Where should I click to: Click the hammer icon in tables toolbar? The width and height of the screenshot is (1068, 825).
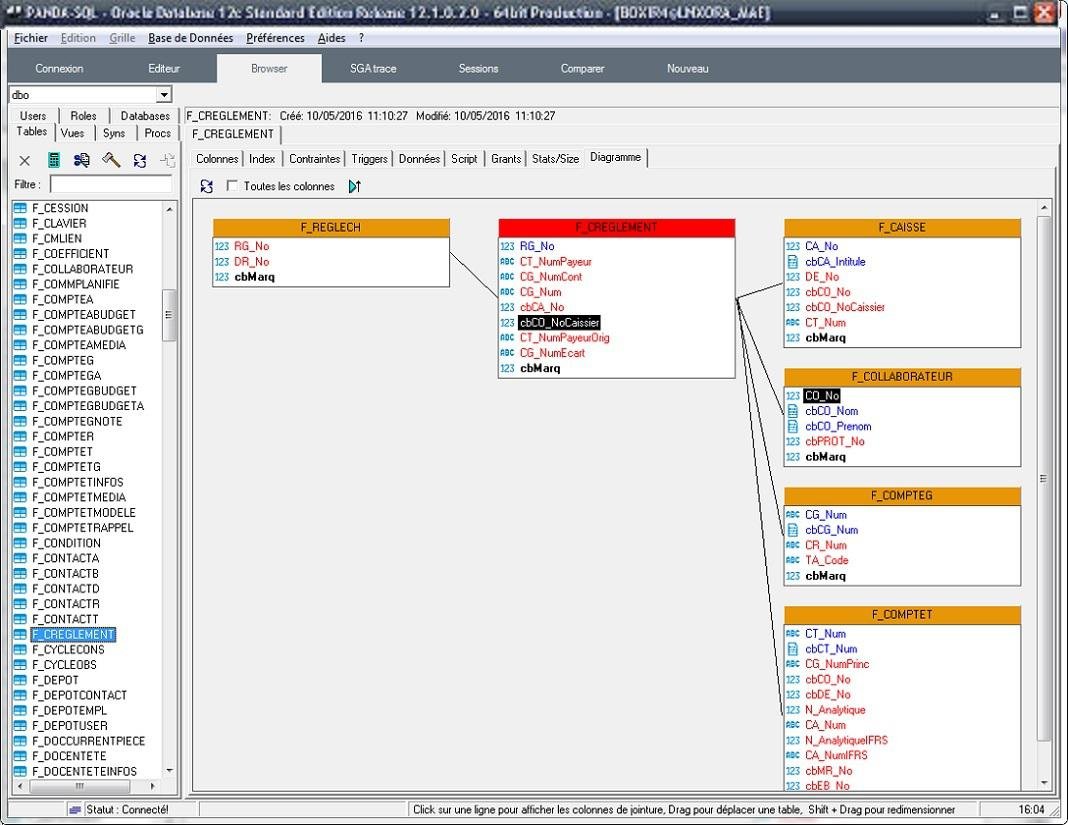(111, 160)
